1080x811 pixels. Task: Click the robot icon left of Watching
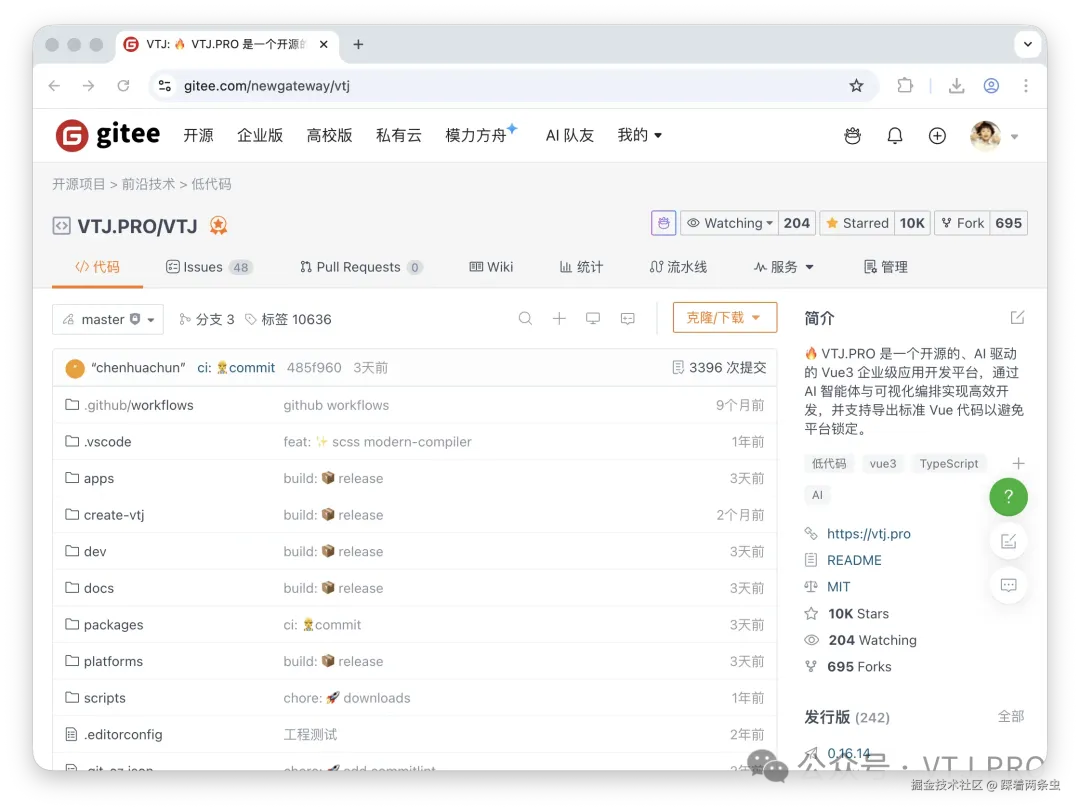tap(663, 222)
